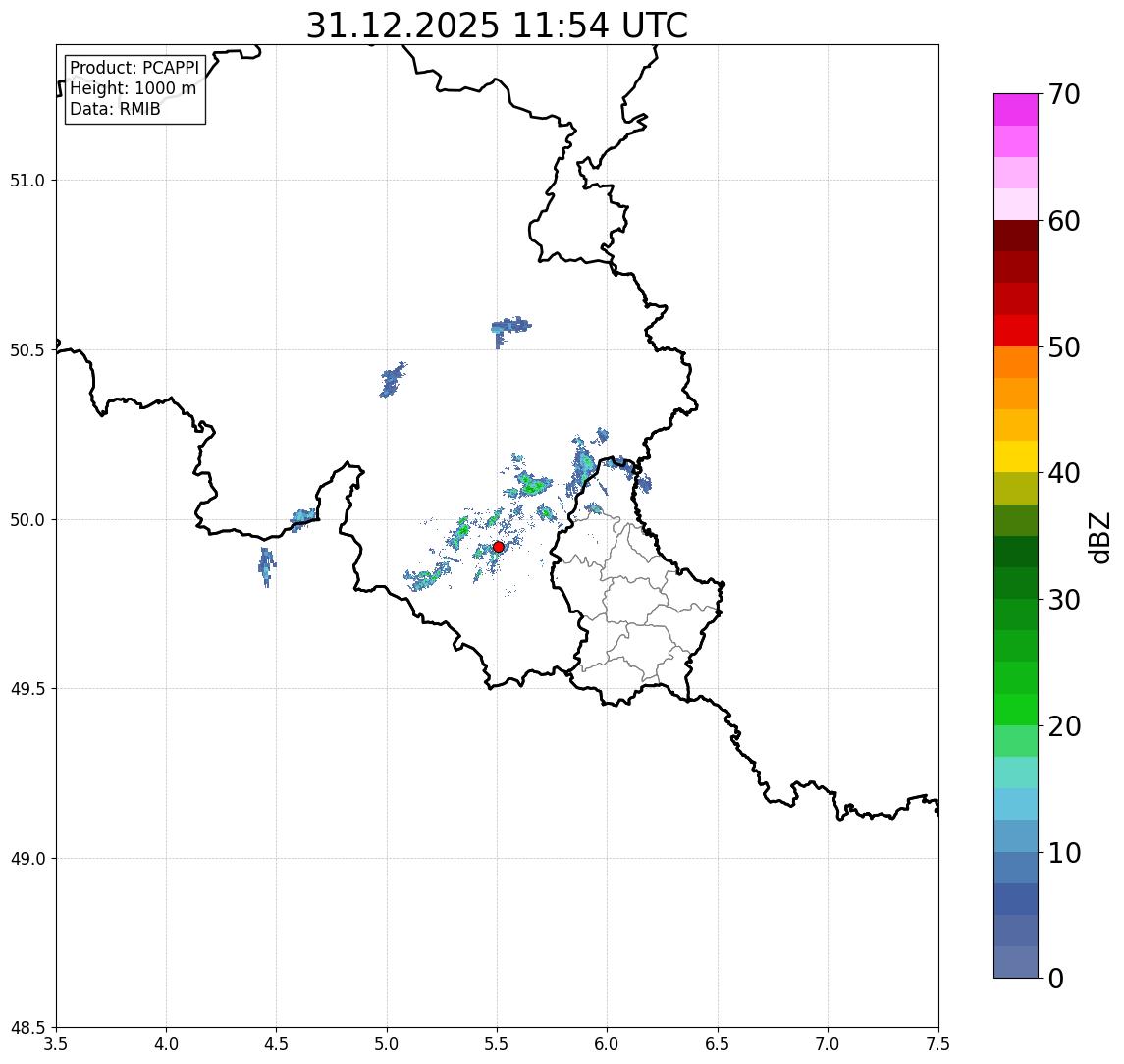Click the bright green colorbar segment just above 20

(x=1016, y=709)
